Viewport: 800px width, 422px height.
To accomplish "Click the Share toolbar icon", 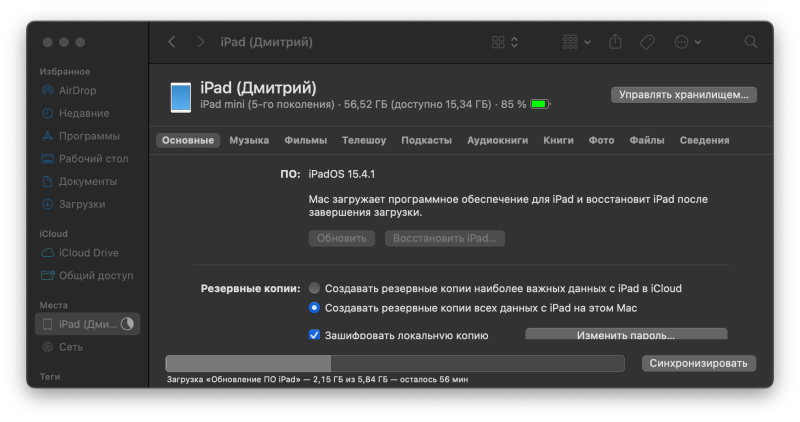I will (615, 41).
